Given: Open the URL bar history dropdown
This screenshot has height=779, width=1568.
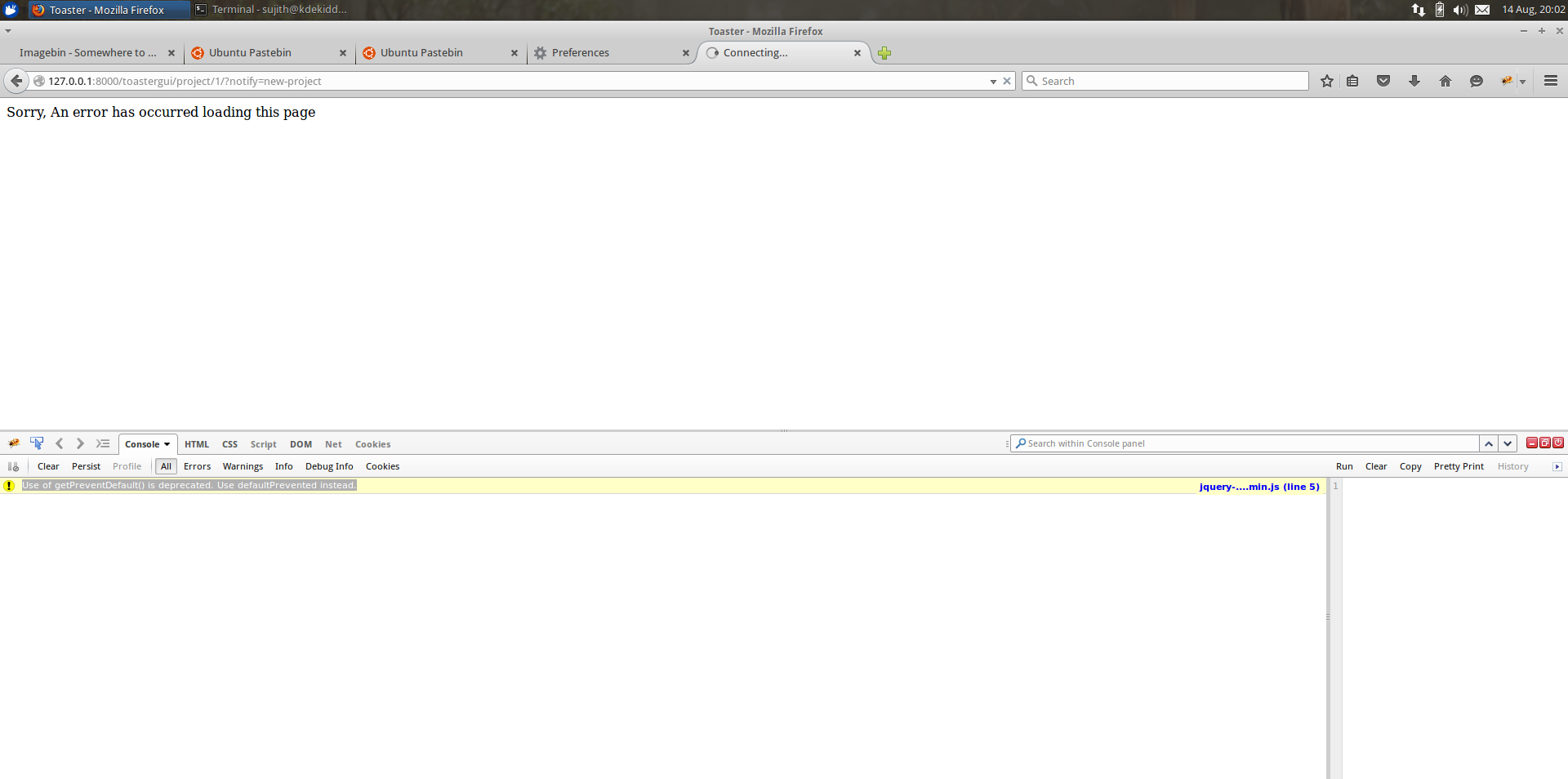Looking at the screenshot, I should [993, 81].
